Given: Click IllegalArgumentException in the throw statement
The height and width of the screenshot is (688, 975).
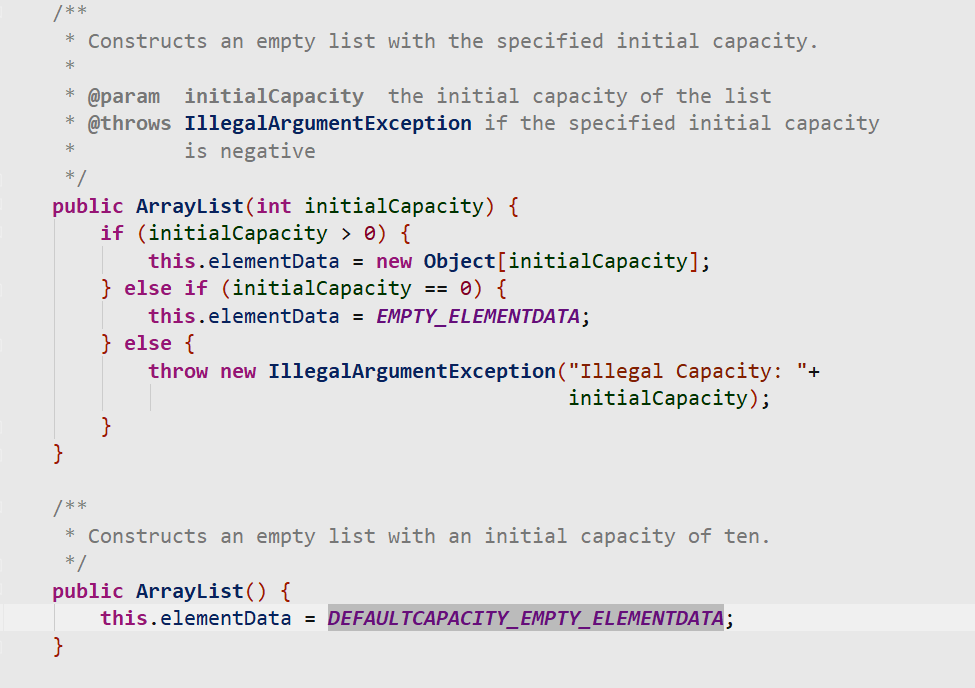Looking at the screenshot, I should pyautogui.click(x=411, y=371).
